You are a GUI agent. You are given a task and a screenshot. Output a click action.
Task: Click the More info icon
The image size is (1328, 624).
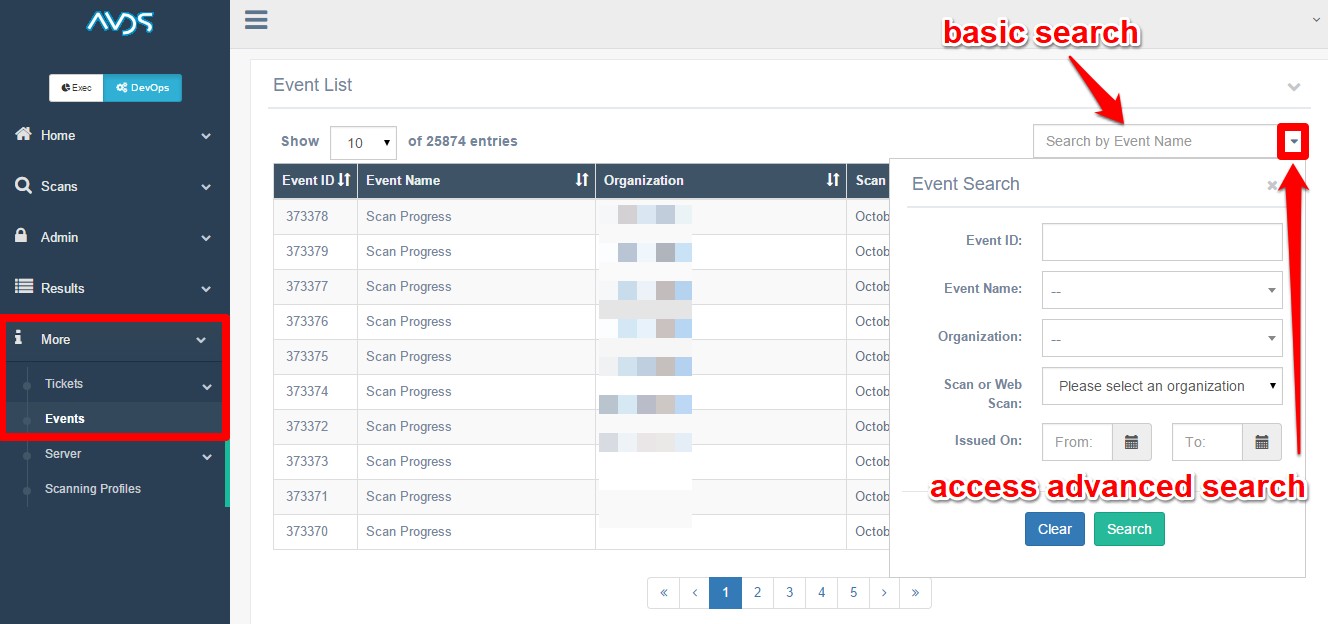click(x=18, y=338)
